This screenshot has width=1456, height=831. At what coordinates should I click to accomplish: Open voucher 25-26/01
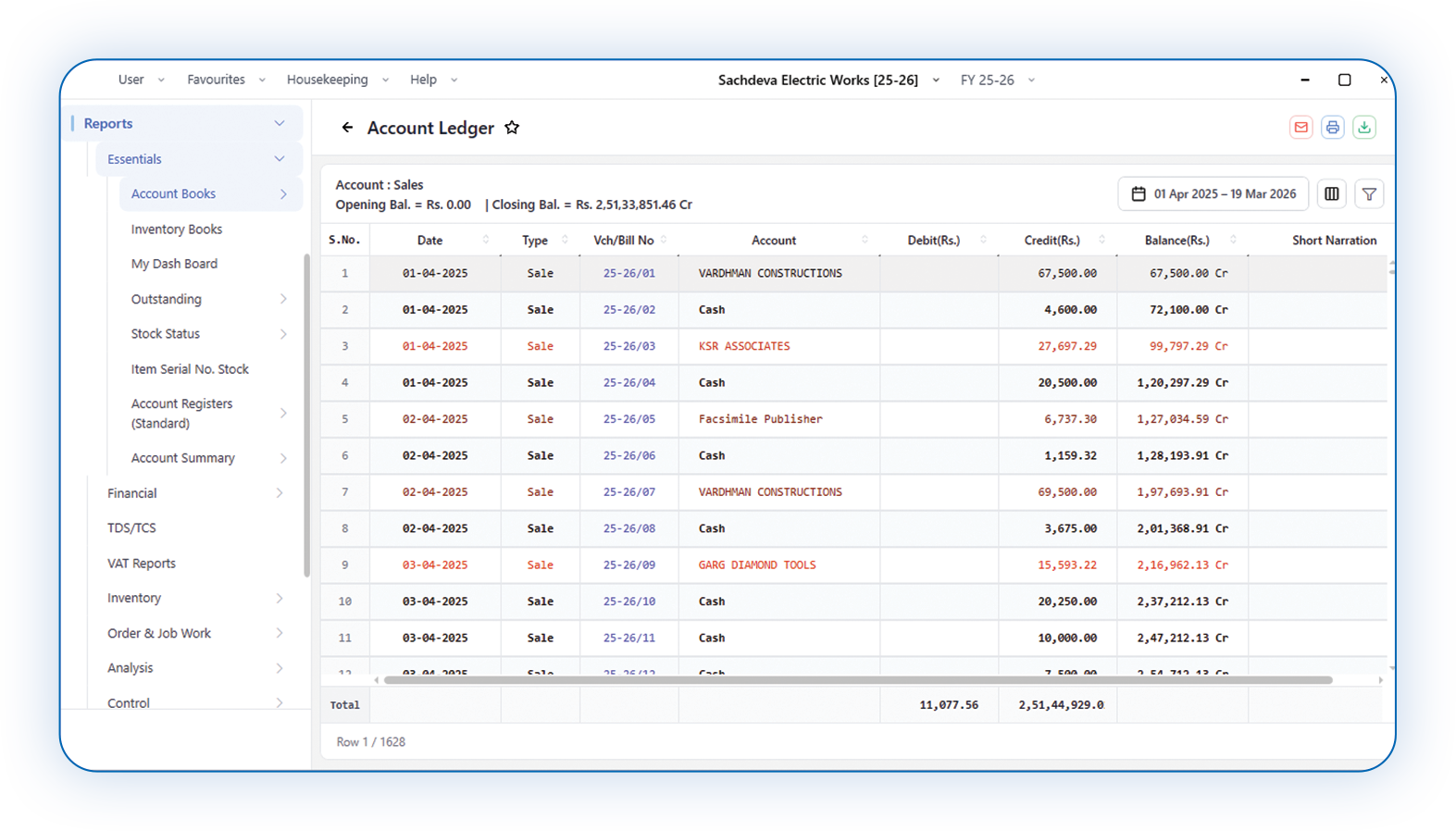coord(628,274)
